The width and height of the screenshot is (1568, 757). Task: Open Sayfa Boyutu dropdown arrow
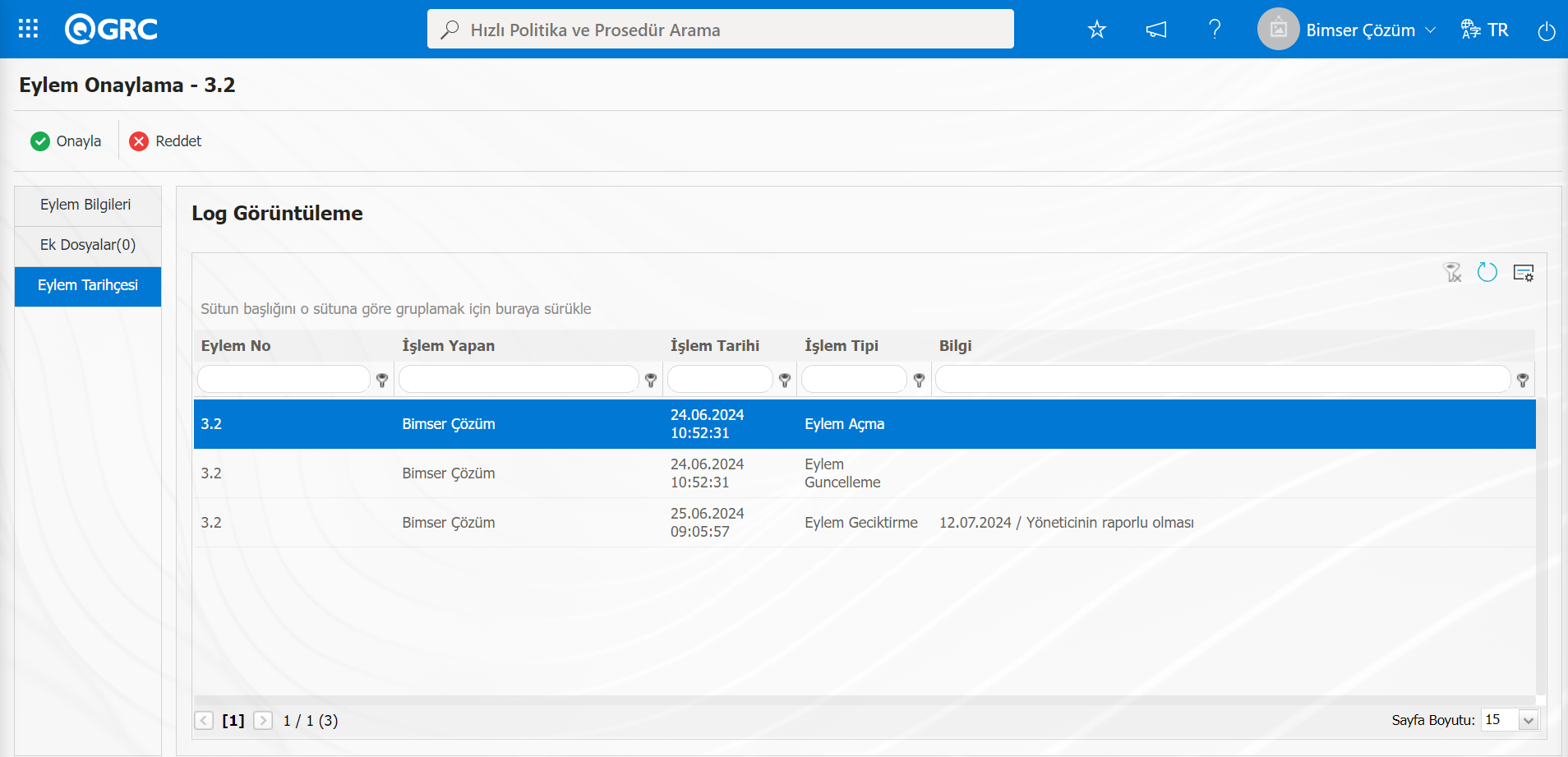[x=1529, y=721]
